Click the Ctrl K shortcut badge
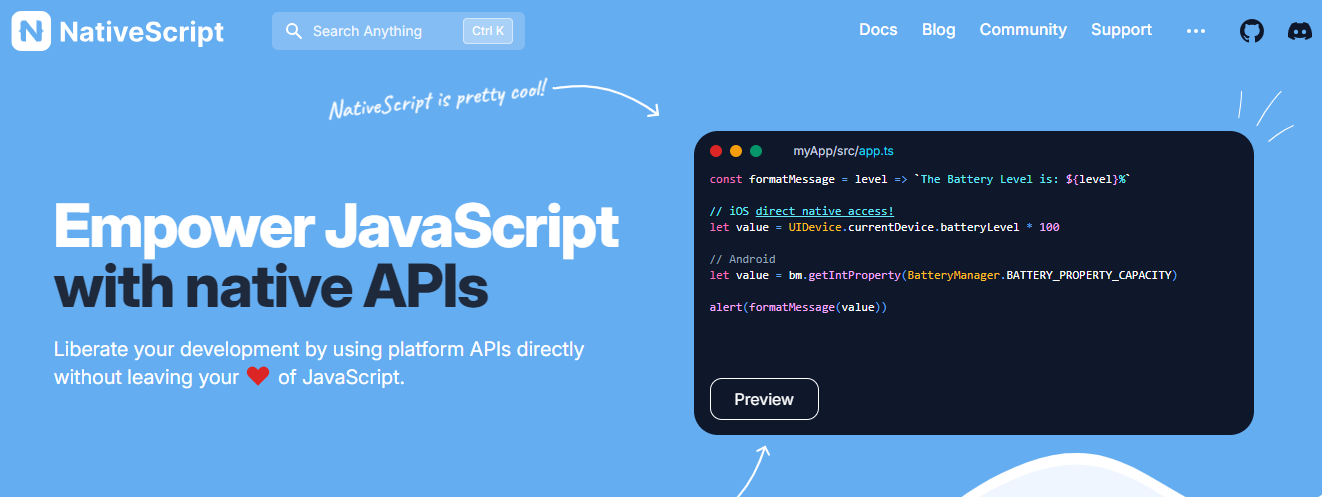Image resolution: width=1322 pixels, height=497 pixels. click(488, 31)
